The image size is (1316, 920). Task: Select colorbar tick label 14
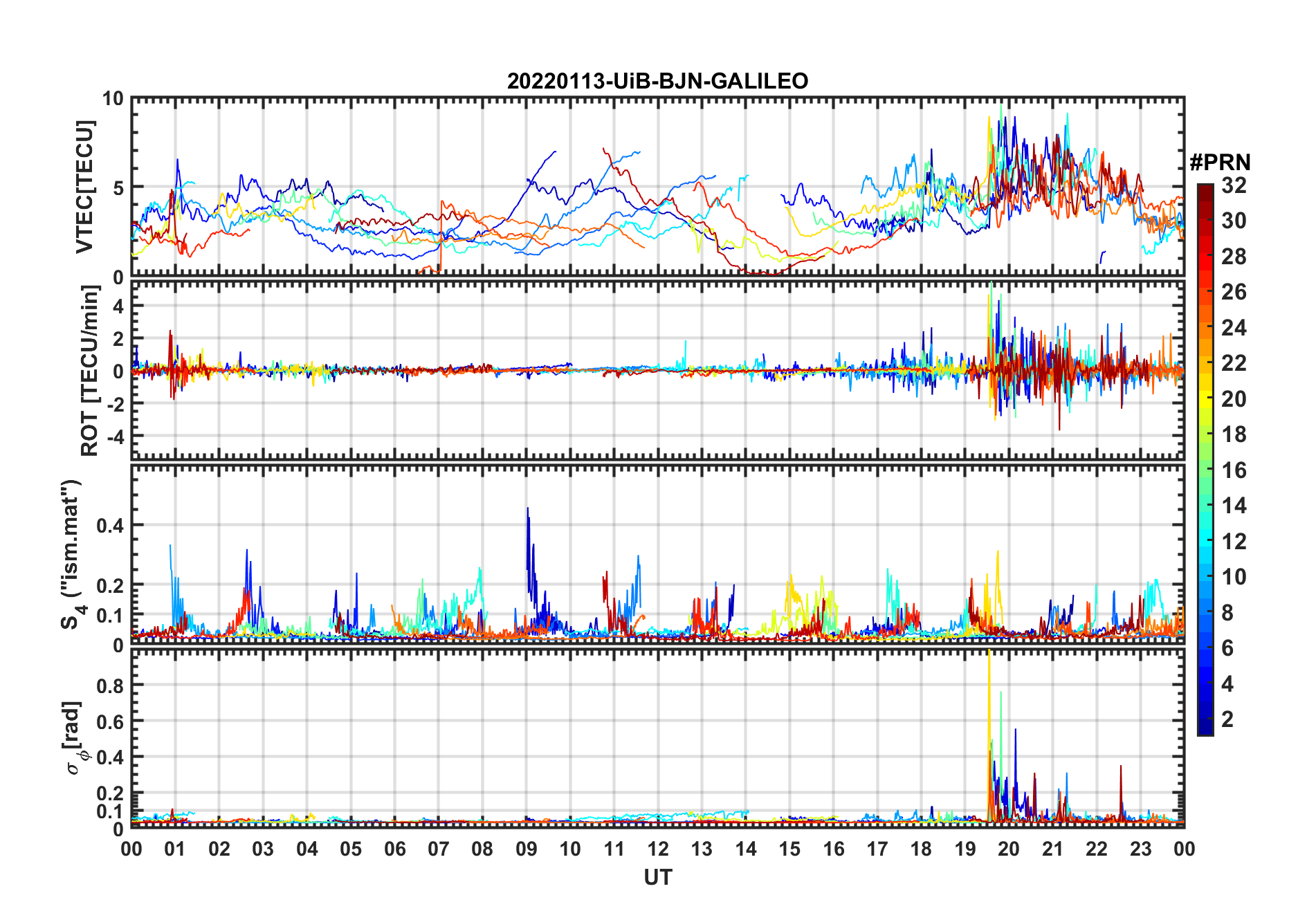click(1234, 506)
